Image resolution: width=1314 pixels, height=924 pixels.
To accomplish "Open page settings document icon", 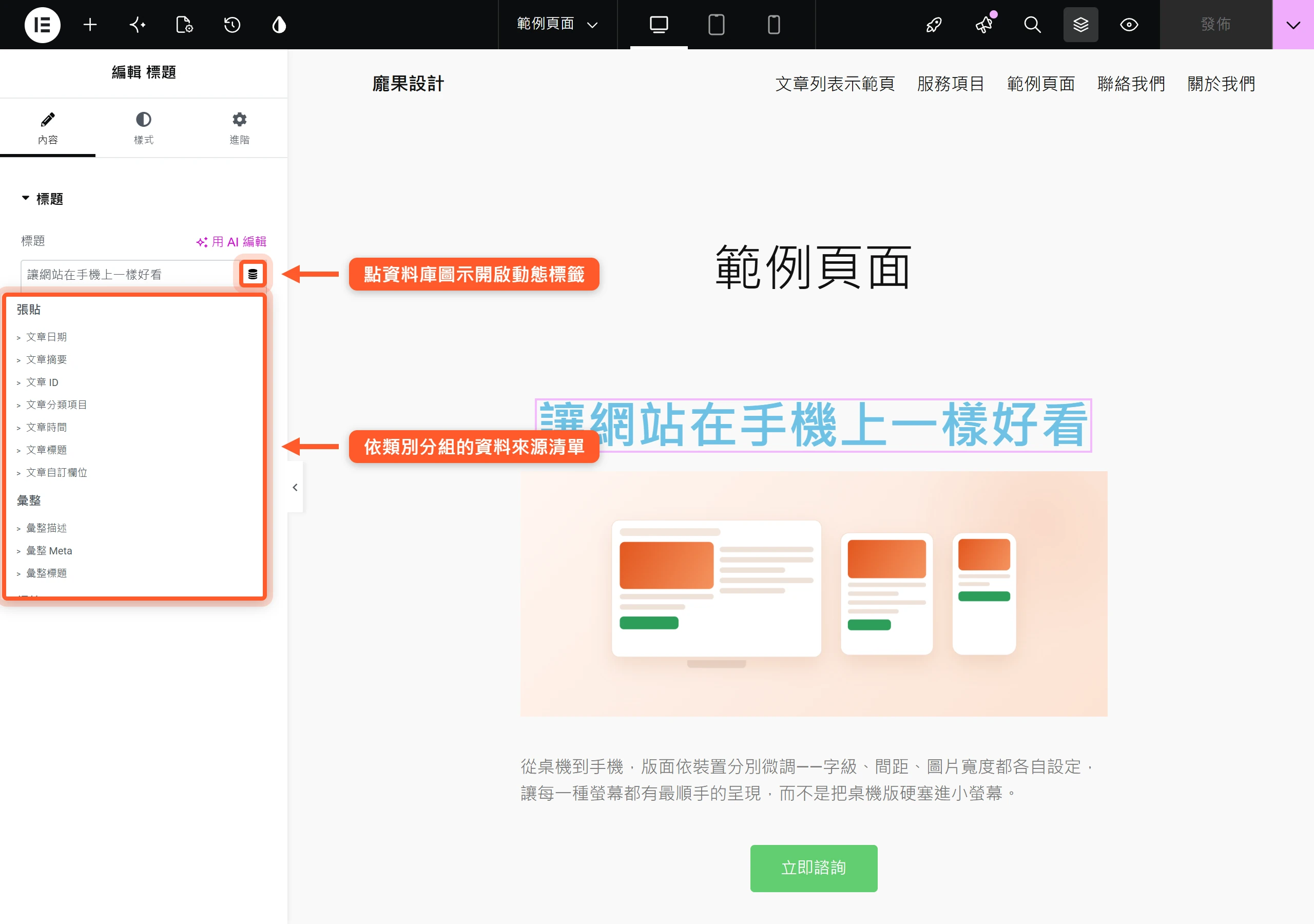I will pyautogui.click(x=184, y=25).
